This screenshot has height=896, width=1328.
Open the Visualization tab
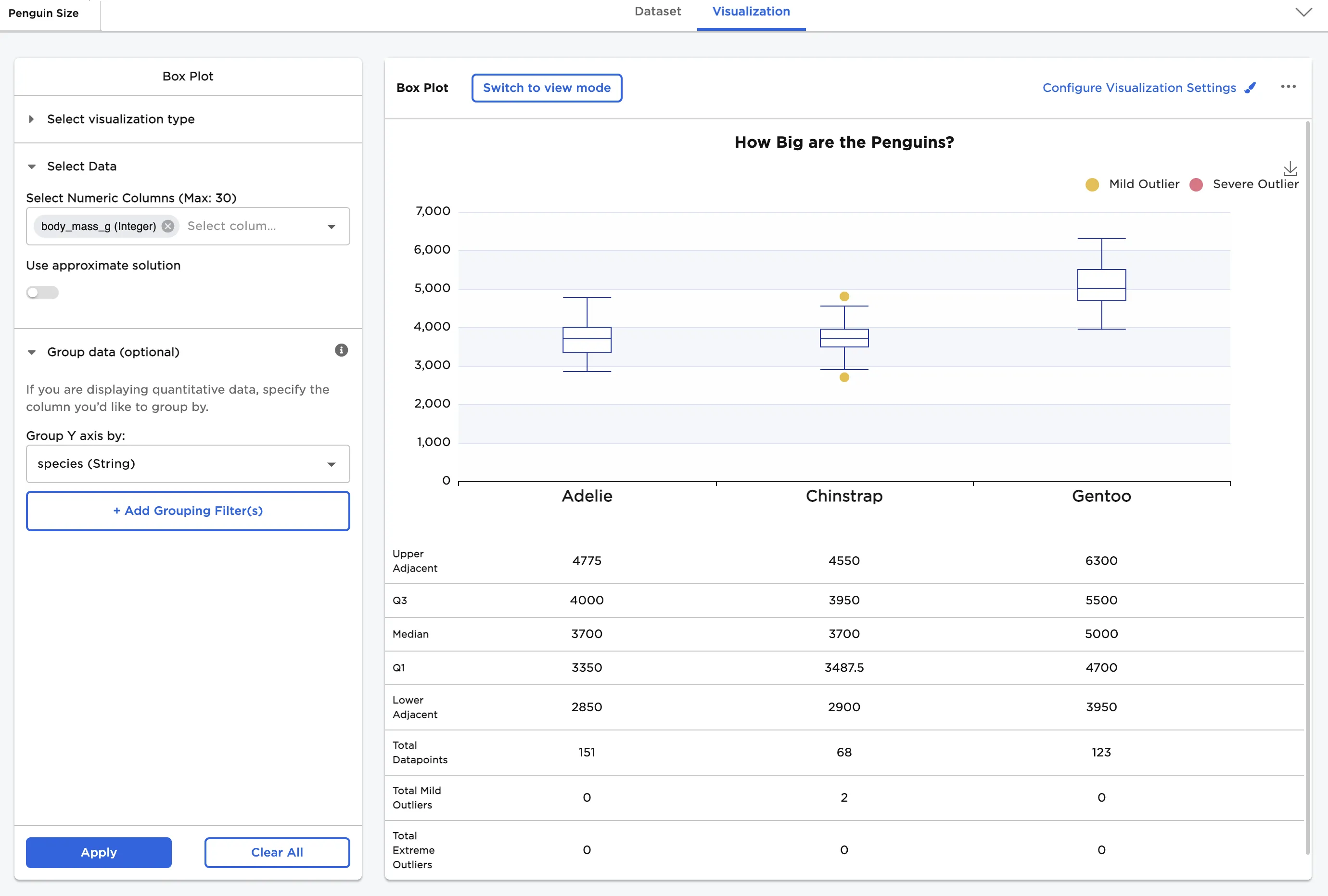pos(750,12)
